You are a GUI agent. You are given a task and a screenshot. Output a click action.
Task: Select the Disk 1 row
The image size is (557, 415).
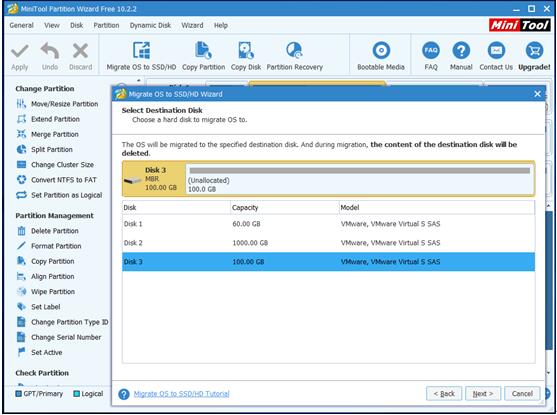pyautogui.click(x=328, y=224)
